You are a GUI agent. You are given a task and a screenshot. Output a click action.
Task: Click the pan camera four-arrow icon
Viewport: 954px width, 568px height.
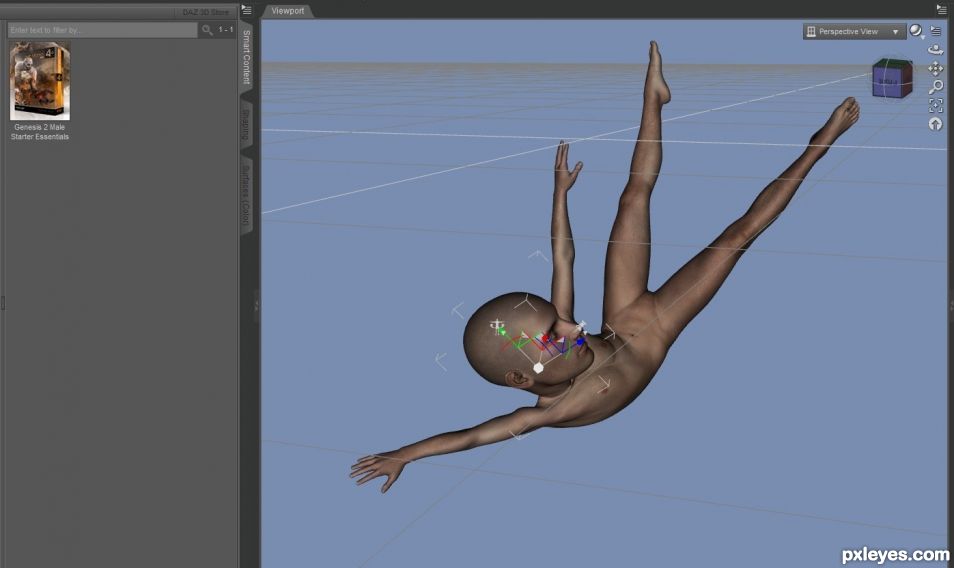click(935, 69)
